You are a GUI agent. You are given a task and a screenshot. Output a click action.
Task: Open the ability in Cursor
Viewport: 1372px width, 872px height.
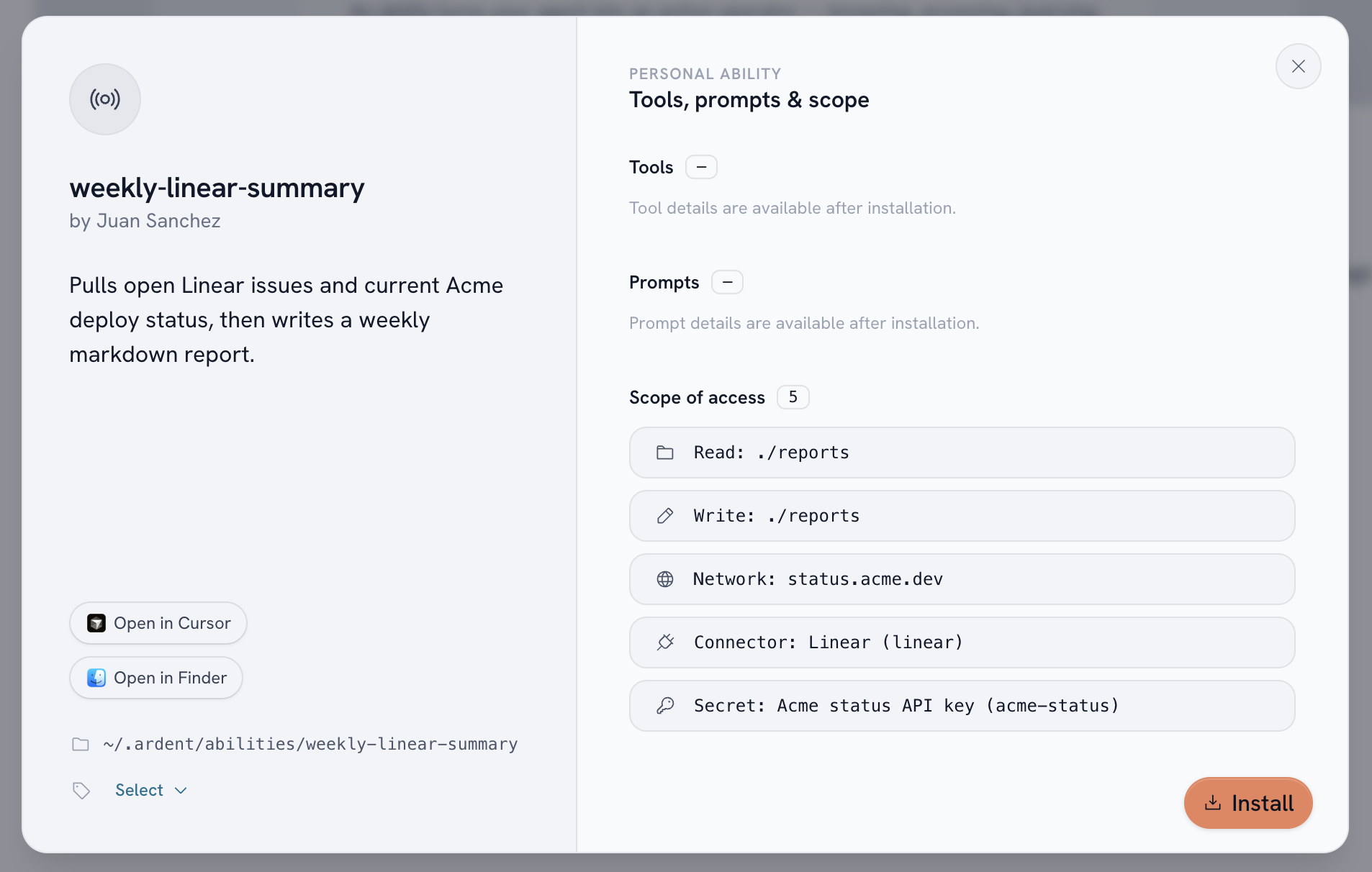pyautogui.click(x=158, y=623)
